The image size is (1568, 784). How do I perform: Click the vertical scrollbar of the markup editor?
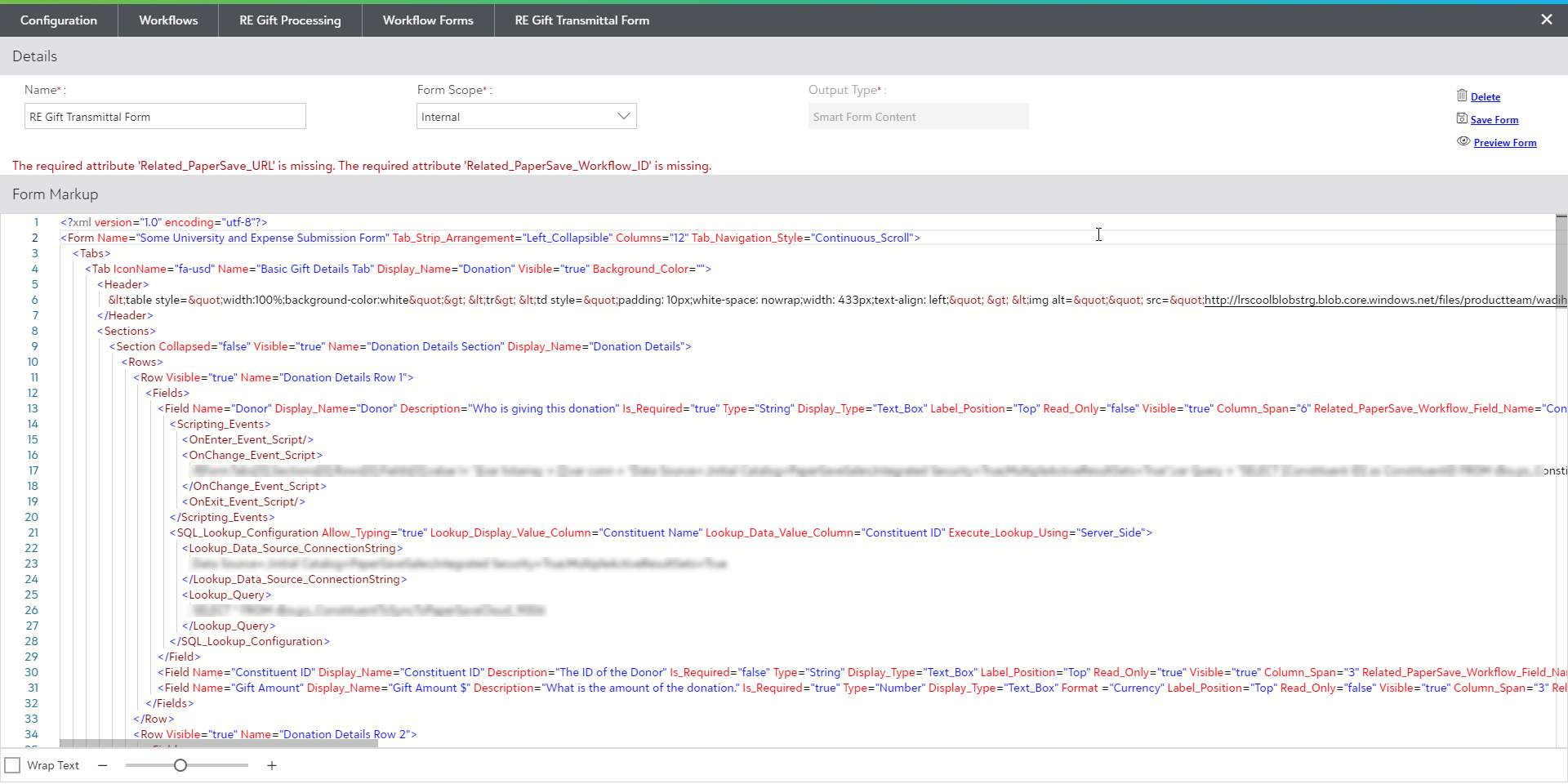(1561, 261)
